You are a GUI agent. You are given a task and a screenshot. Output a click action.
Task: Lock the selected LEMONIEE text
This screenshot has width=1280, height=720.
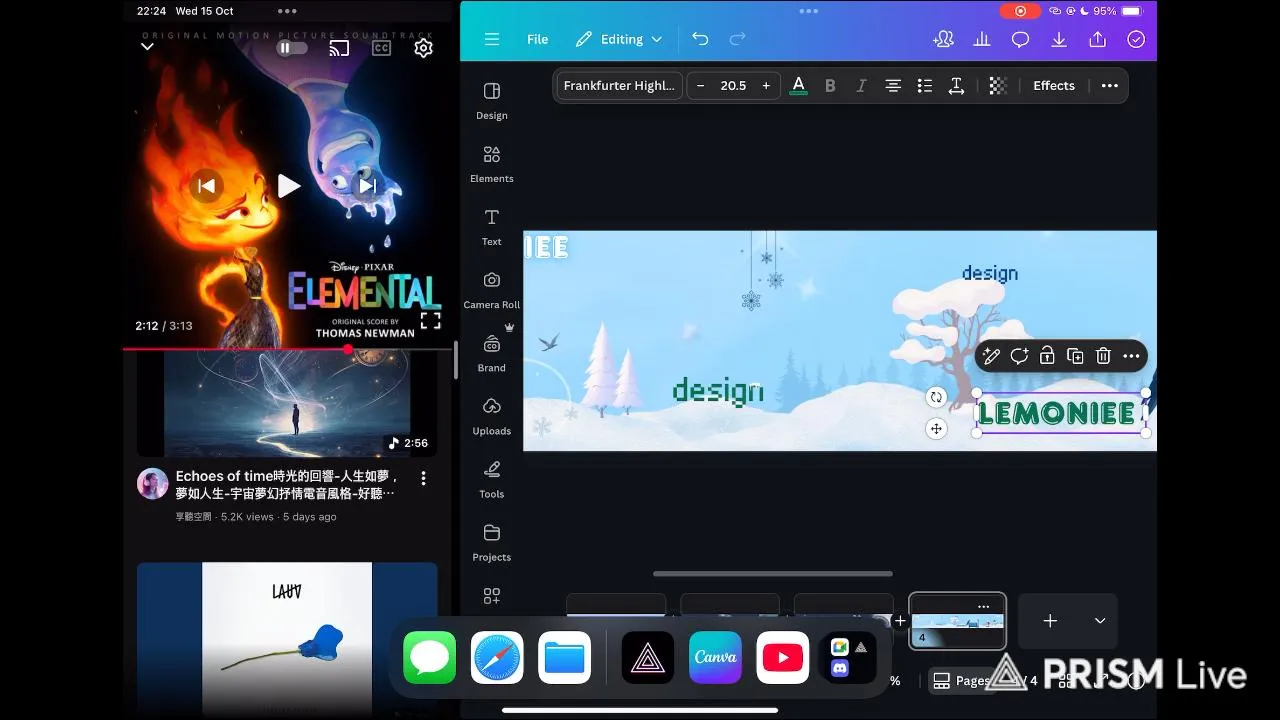tap(1047, 356)
